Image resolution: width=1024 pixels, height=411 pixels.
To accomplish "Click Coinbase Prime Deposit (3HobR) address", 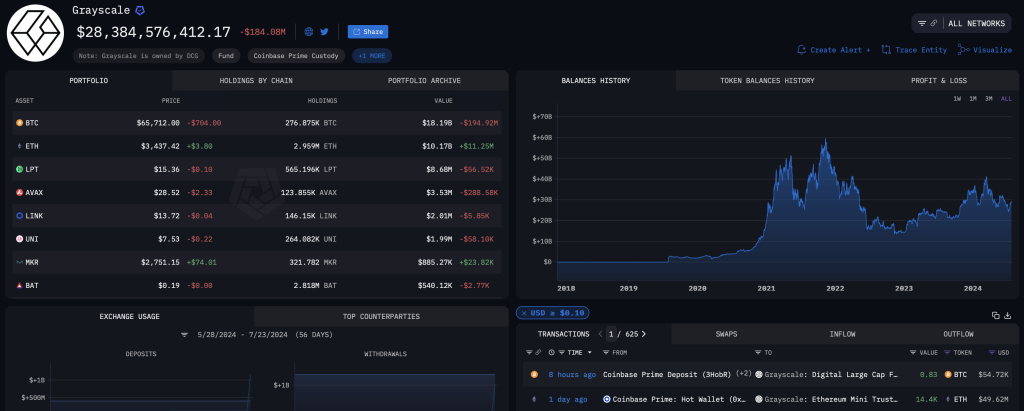I will pos(667,374).
